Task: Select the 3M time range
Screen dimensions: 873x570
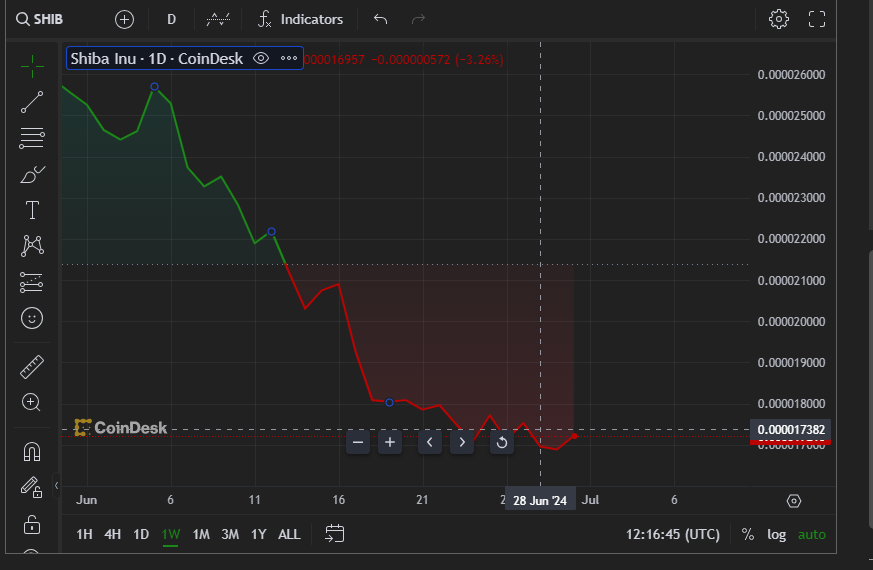Action: coord(230,534)
